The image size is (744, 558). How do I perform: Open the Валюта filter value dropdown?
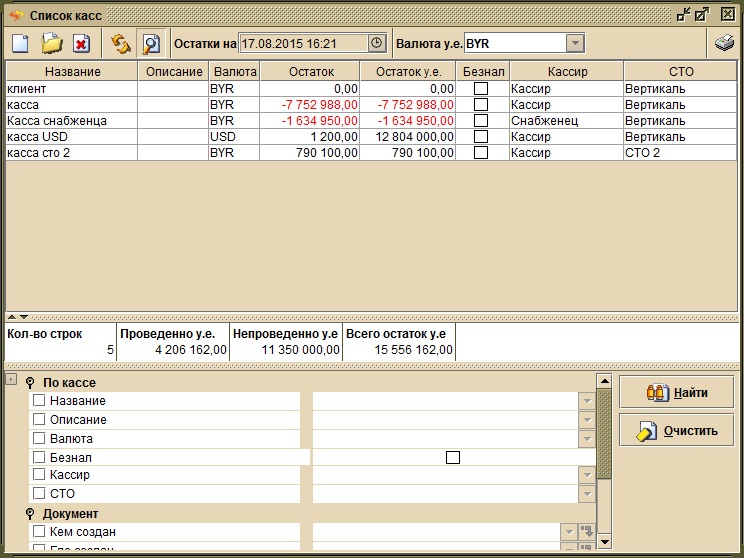tap(587, 439)
